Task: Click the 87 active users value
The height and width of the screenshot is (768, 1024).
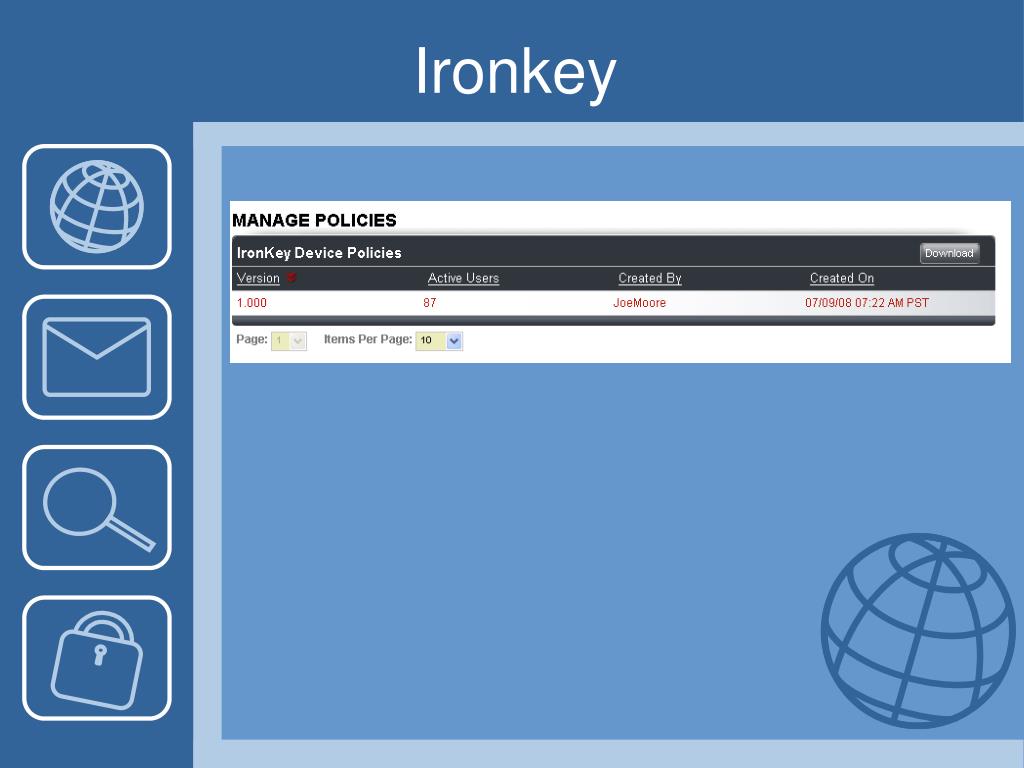Action: tap(430, 303)
